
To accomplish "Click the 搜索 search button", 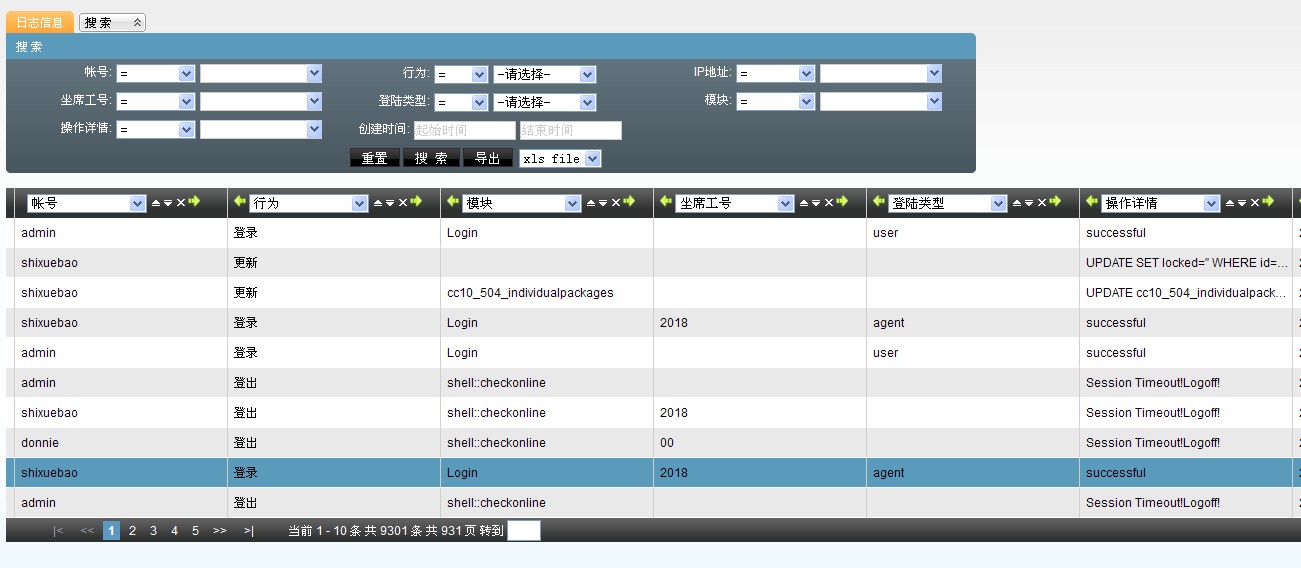I will point(431,158).
